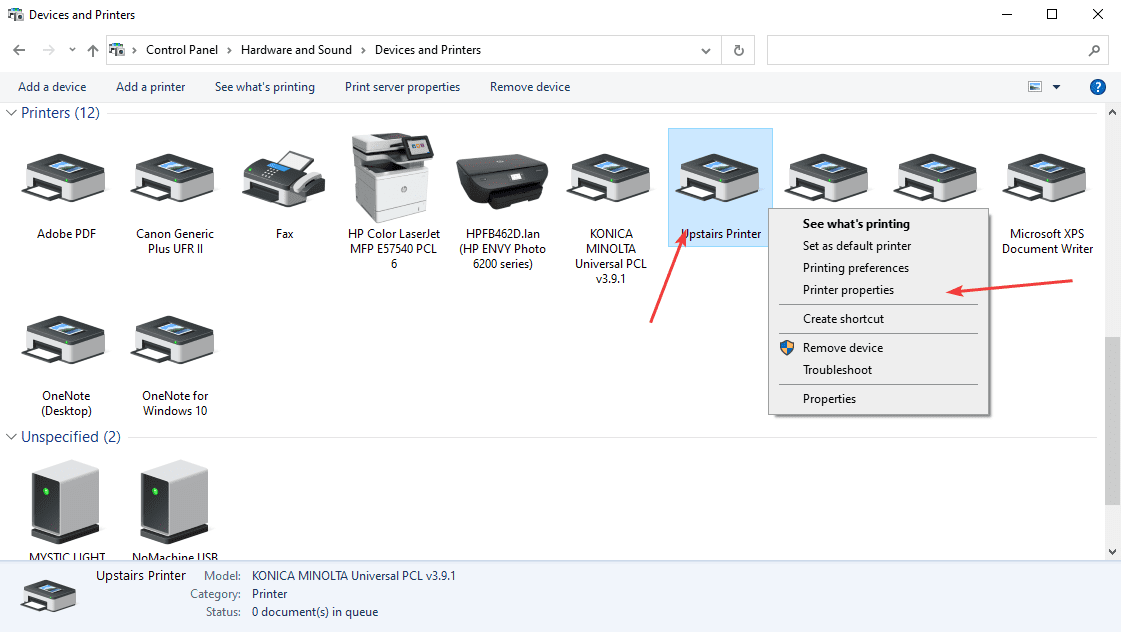
Task: Click the refresh button beside address bar
Action: click(x=739, y=50)
